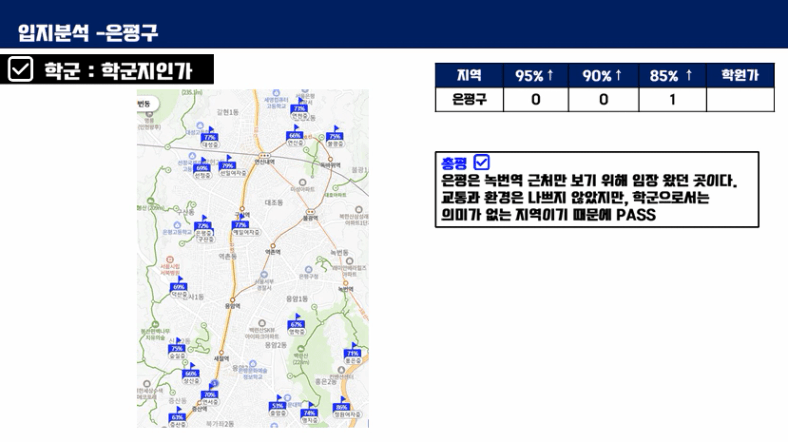Select the 응암2동 map label
788x442 pixels.
[x=275, y=345]
